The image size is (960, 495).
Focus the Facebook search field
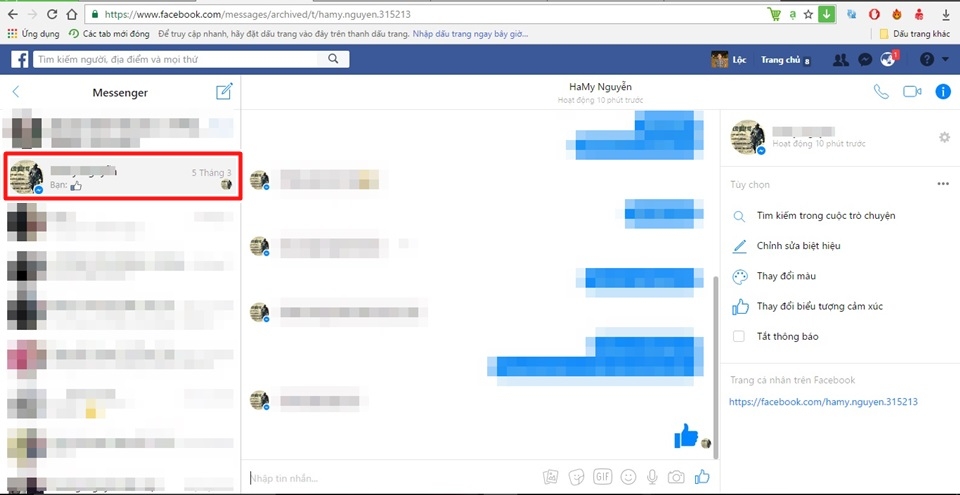(175, 59)
